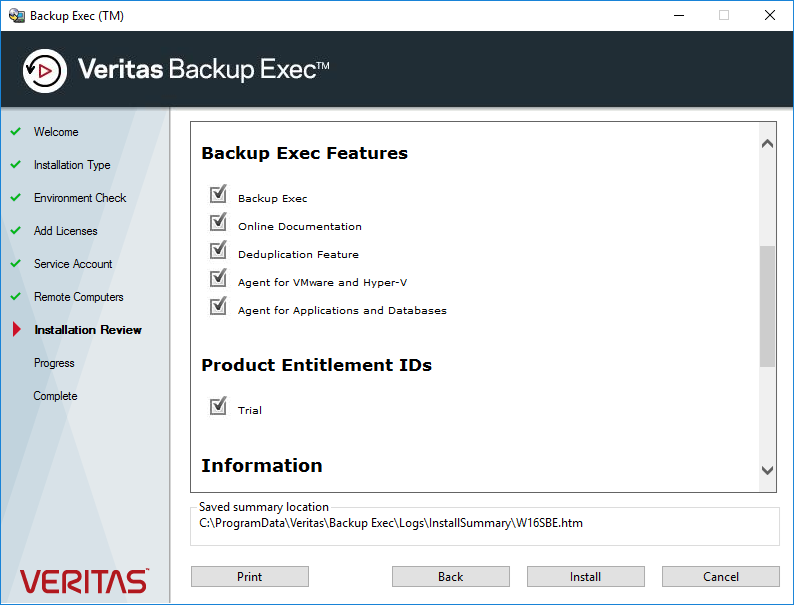
Task: Print the installation summary
Action: (250, 577)
